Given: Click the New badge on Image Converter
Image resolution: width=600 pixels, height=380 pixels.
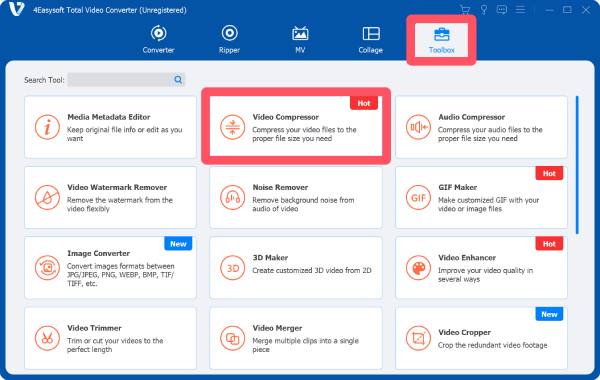Looking at the screenshot, I should pyautogui.click(x=178, y=244).
